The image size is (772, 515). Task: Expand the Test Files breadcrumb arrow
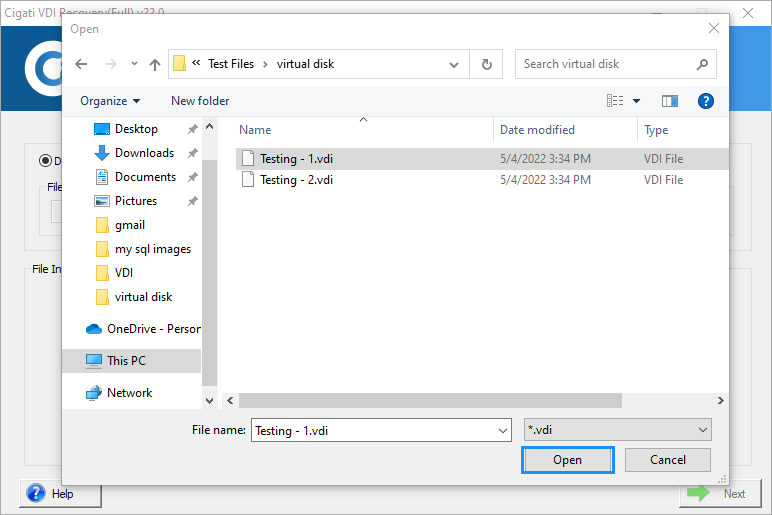coord(265,64)
